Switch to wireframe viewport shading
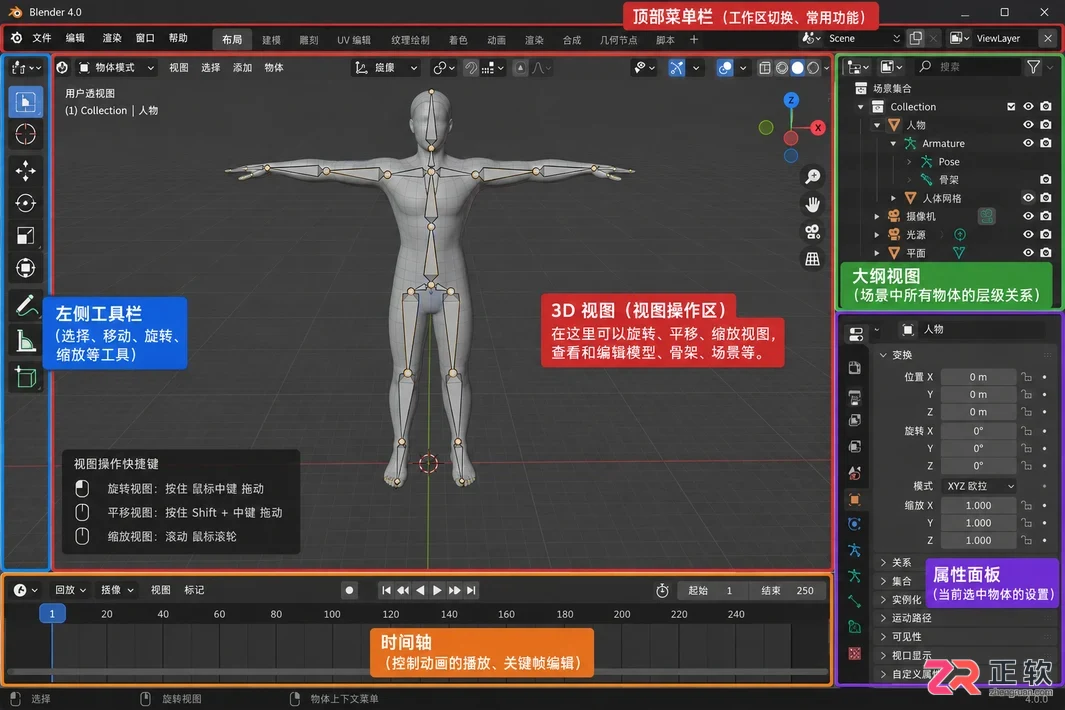 782,68
